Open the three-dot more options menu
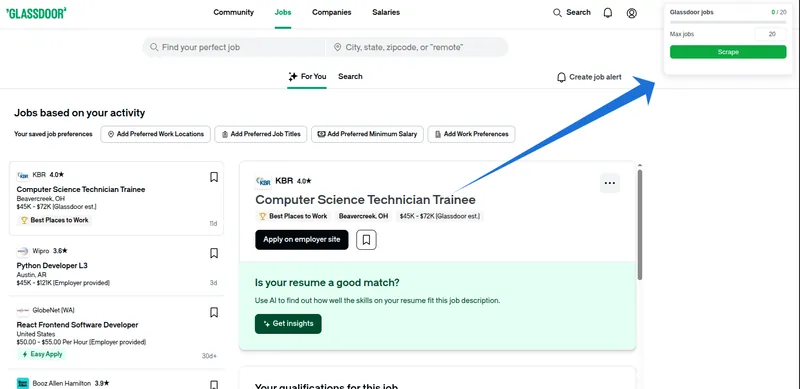 click(x=610, y=183)
